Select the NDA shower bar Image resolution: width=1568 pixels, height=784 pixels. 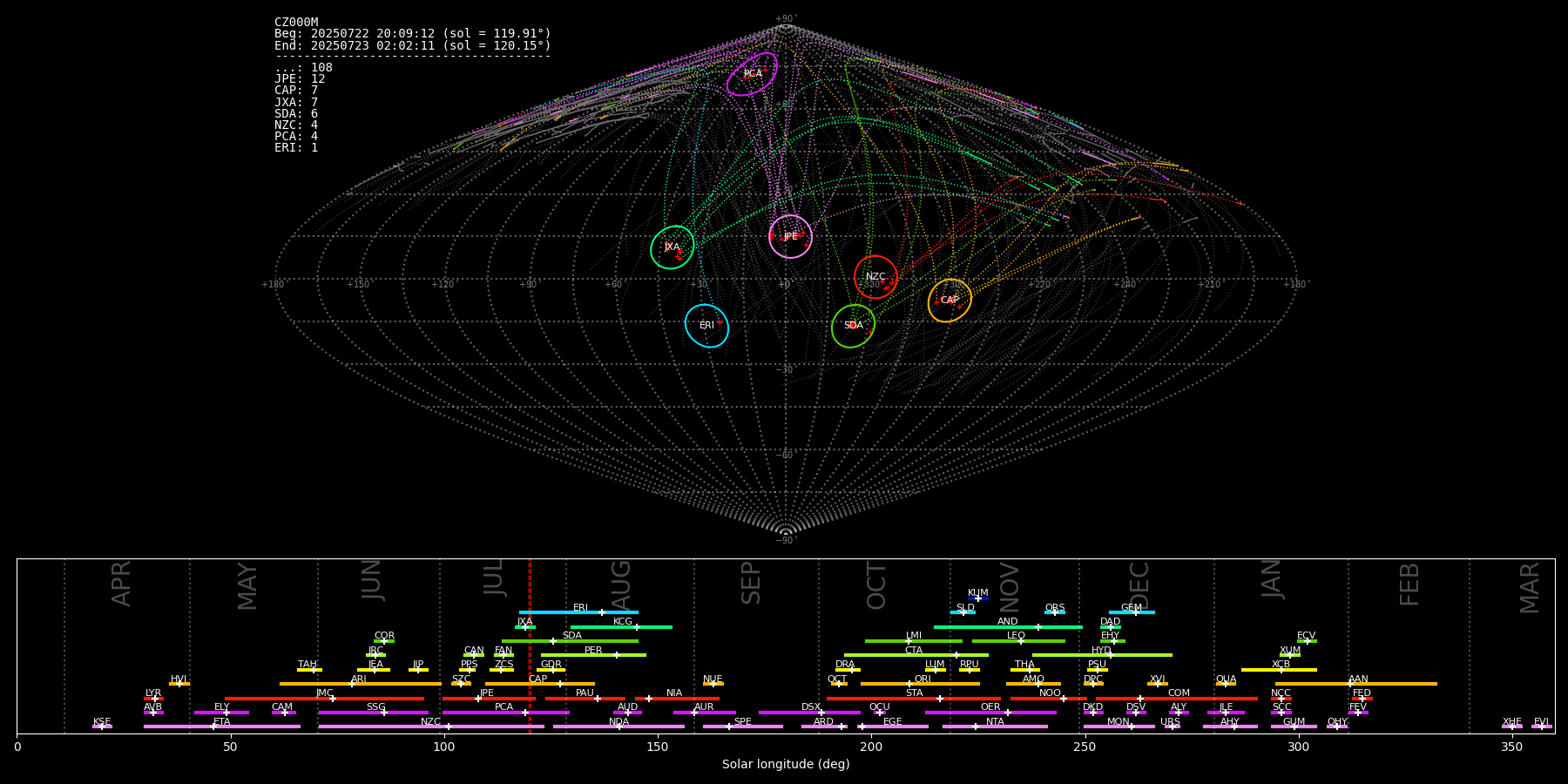point(618,727)
